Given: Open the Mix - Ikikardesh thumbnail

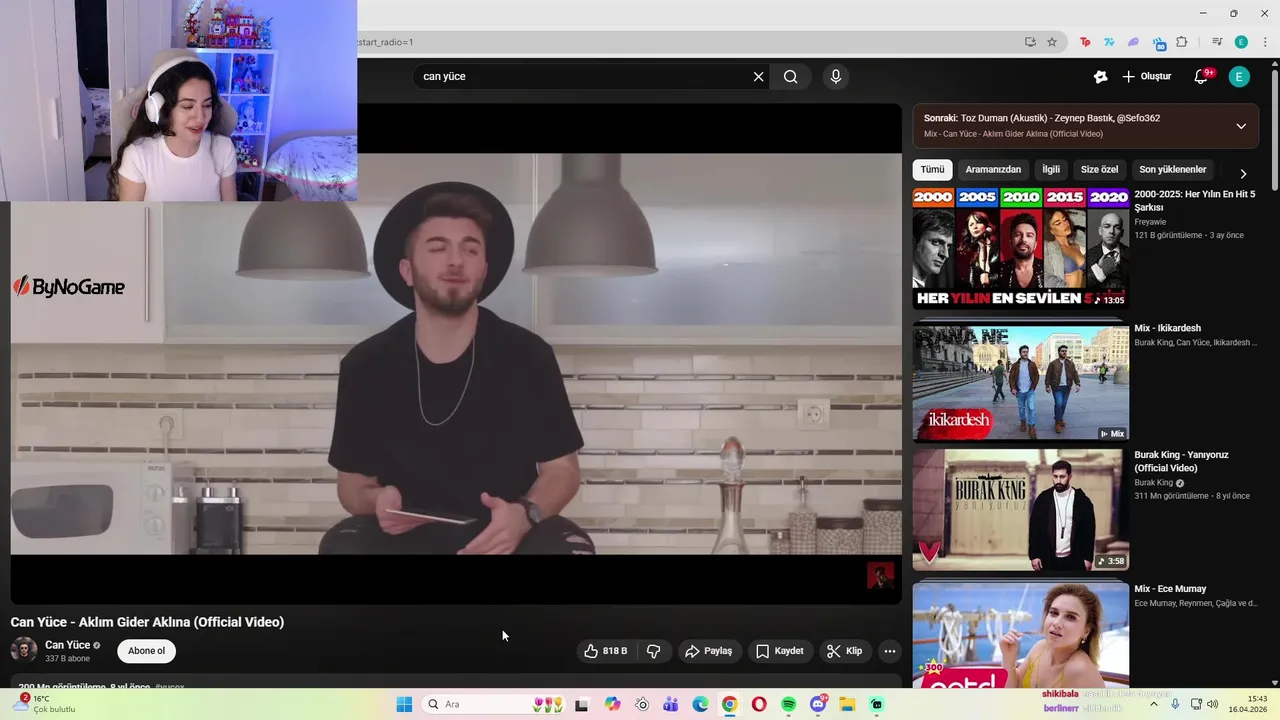Looking at the screenshot, I should [x=1021, y=382].
